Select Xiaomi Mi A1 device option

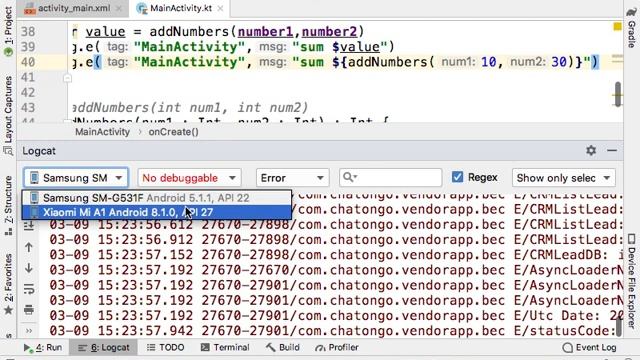[x=157, y=212]
